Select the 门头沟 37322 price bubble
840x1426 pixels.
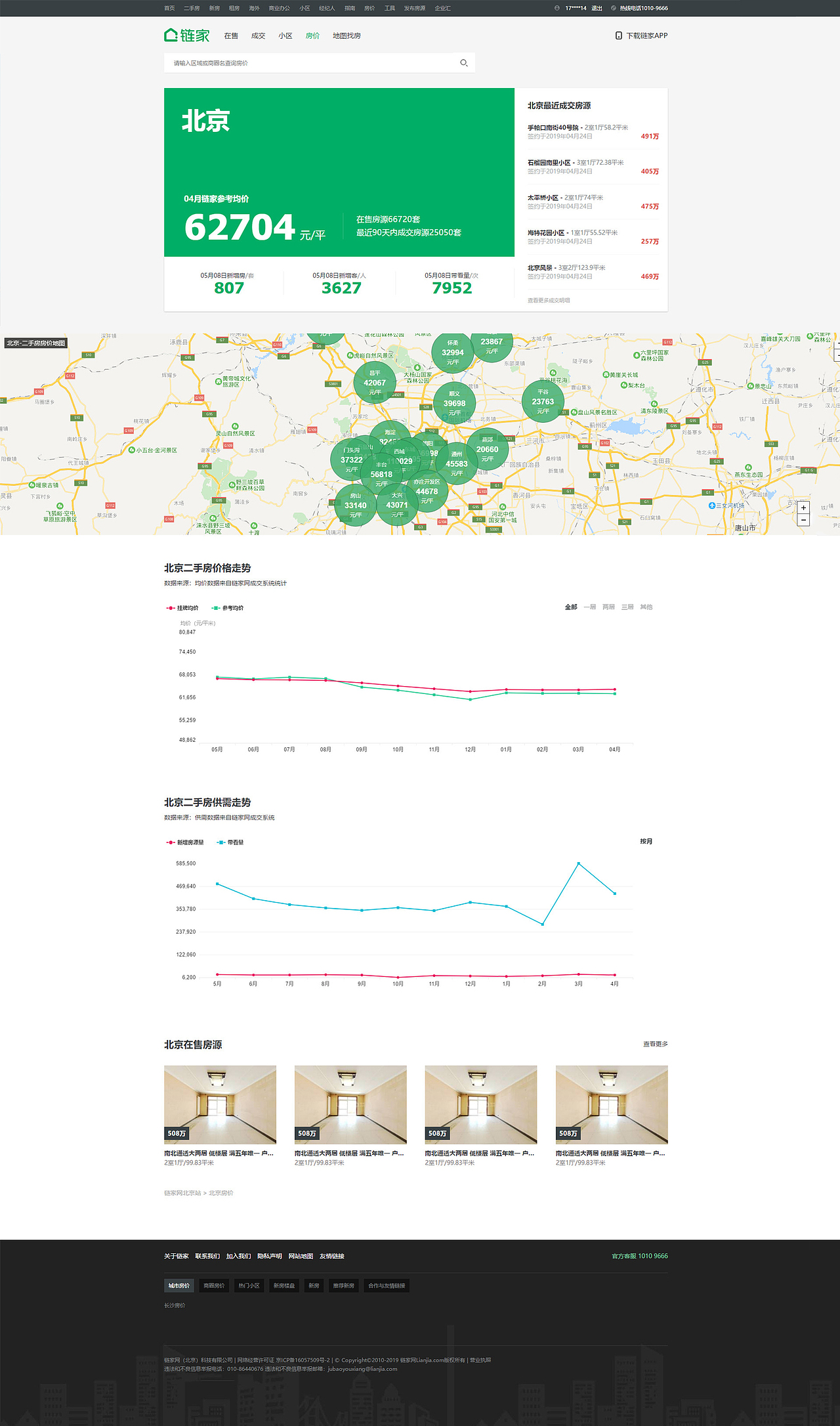351,460
